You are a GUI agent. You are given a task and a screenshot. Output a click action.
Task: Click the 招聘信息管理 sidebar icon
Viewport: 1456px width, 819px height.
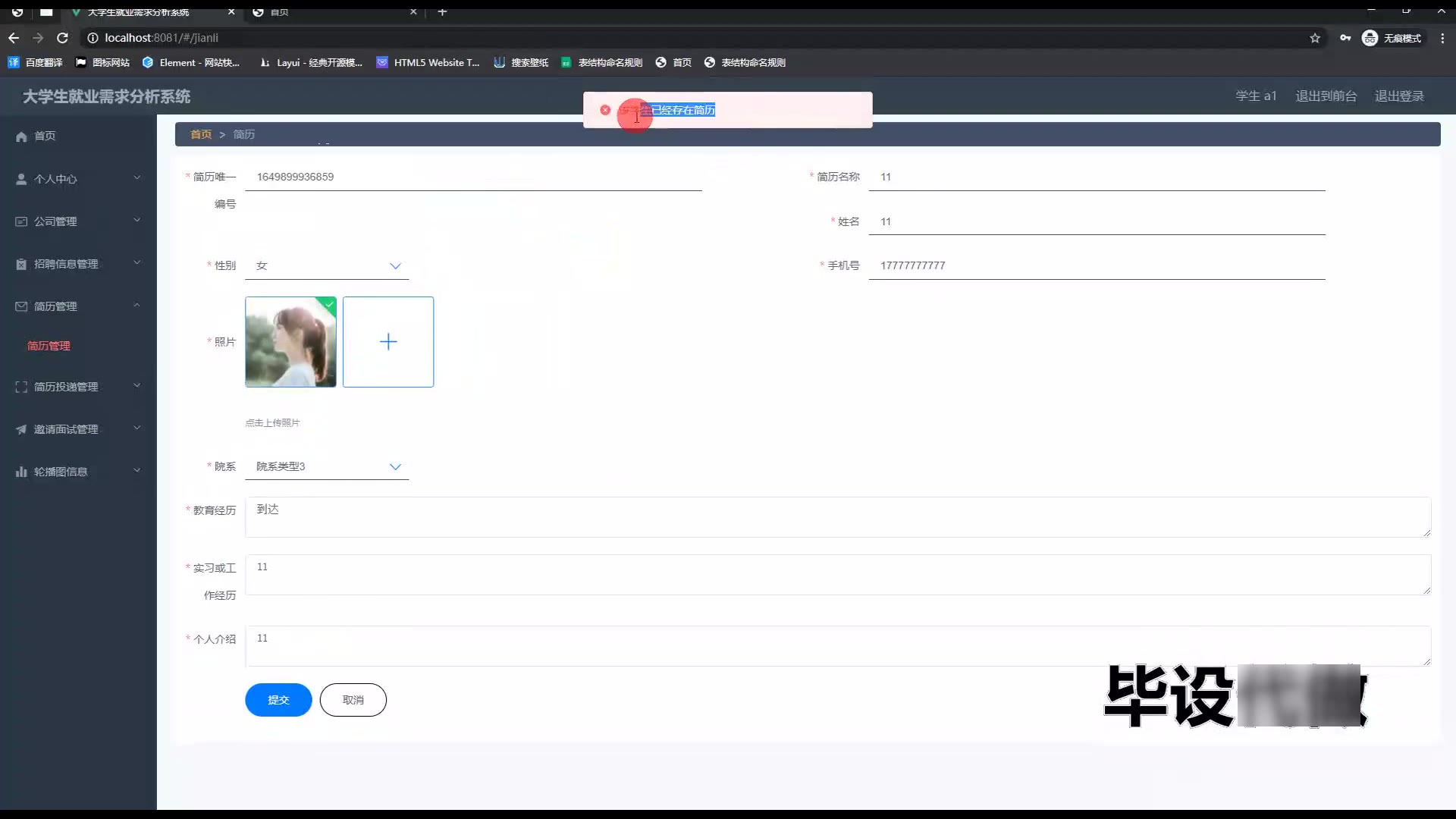[x=21, y=264]
